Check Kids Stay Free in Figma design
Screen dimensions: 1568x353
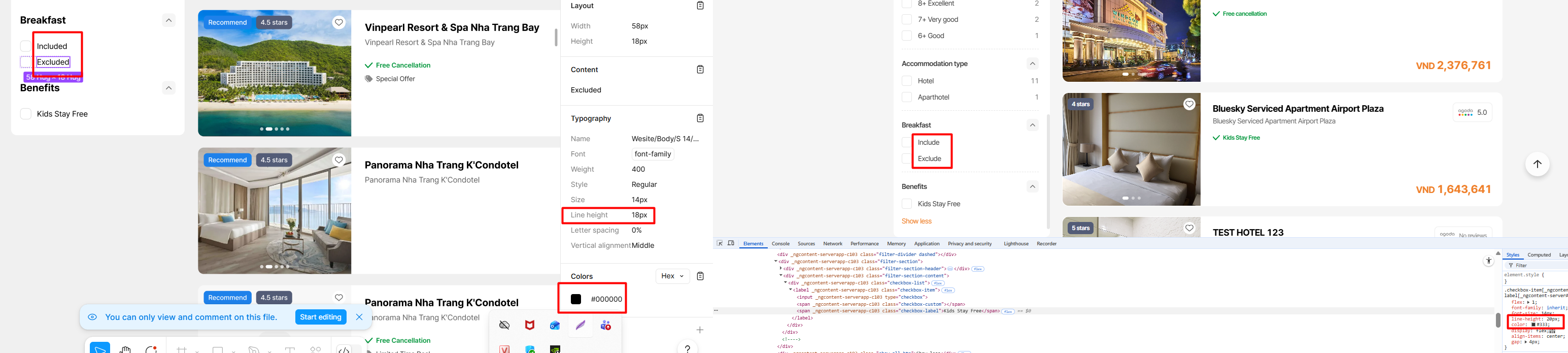click(25, 114)
